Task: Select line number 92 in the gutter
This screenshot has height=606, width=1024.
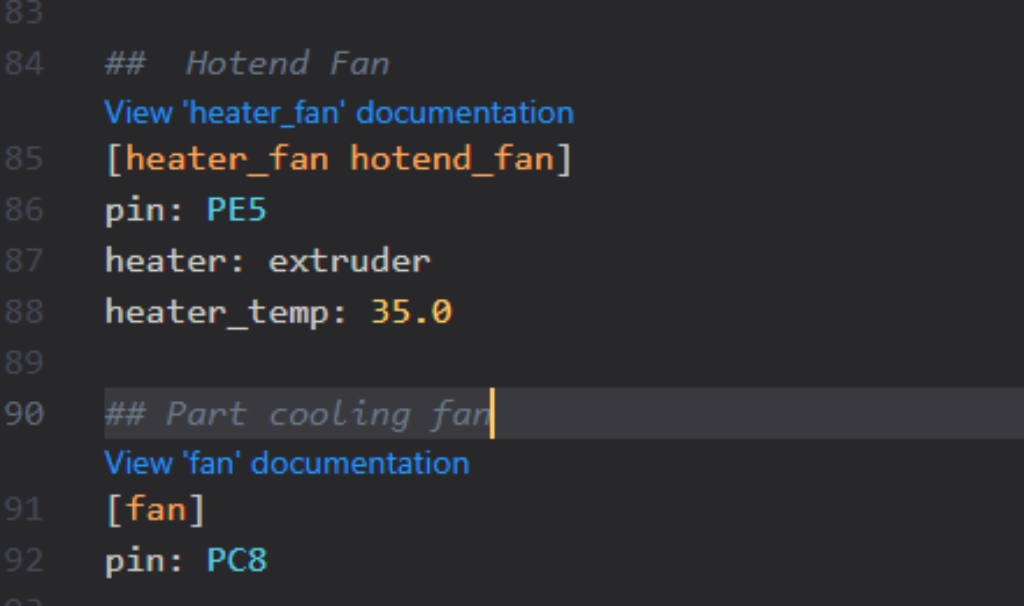Action: coord(24,560)
